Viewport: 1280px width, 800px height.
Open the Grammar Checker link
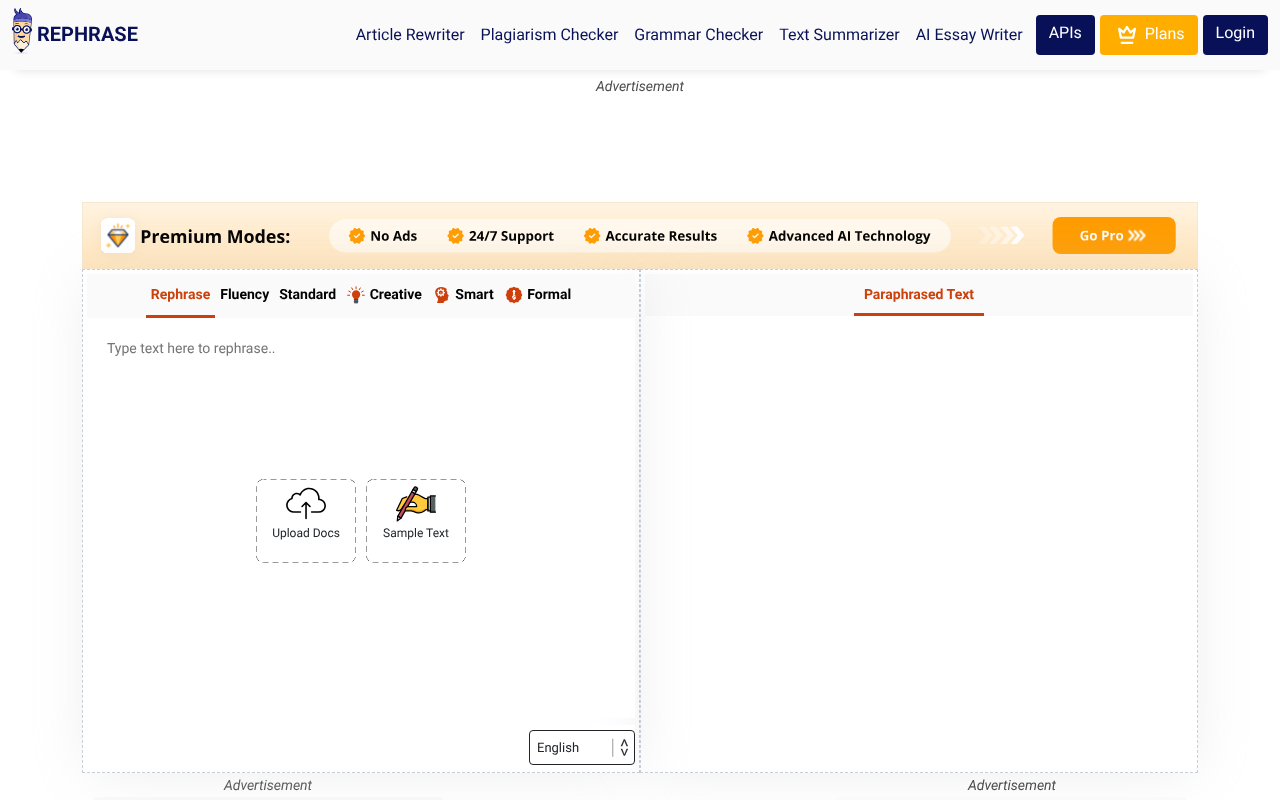point(698,35)
